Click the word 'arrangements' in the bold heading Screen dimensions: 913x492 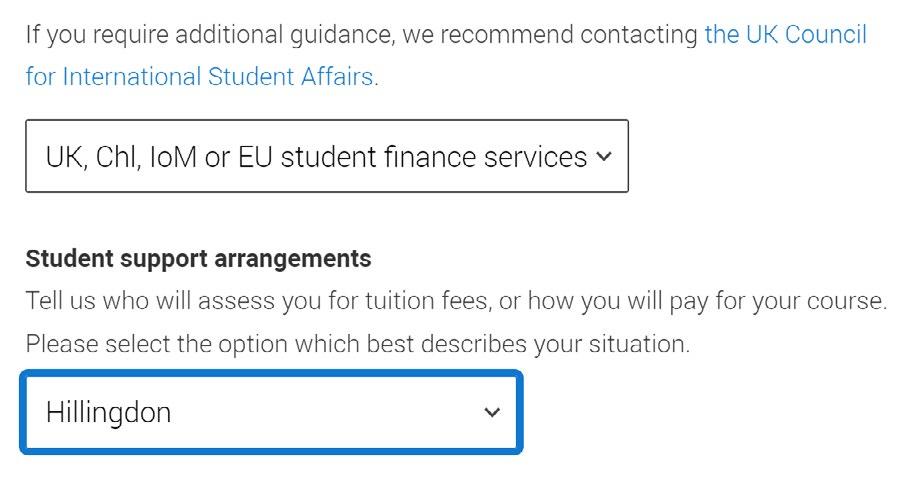(x=292, y=259)
